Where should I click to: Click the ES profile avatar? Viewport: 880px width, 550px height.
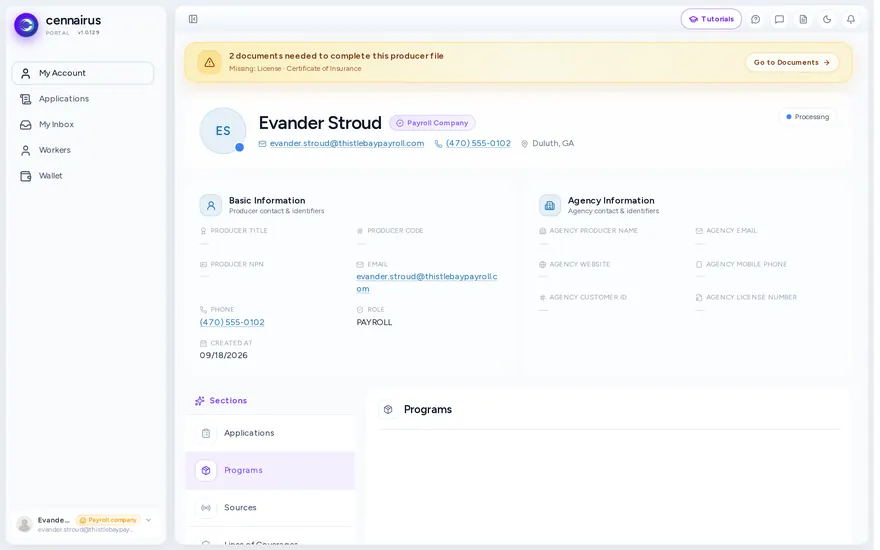pyautogui.click(x=223, y=131)
